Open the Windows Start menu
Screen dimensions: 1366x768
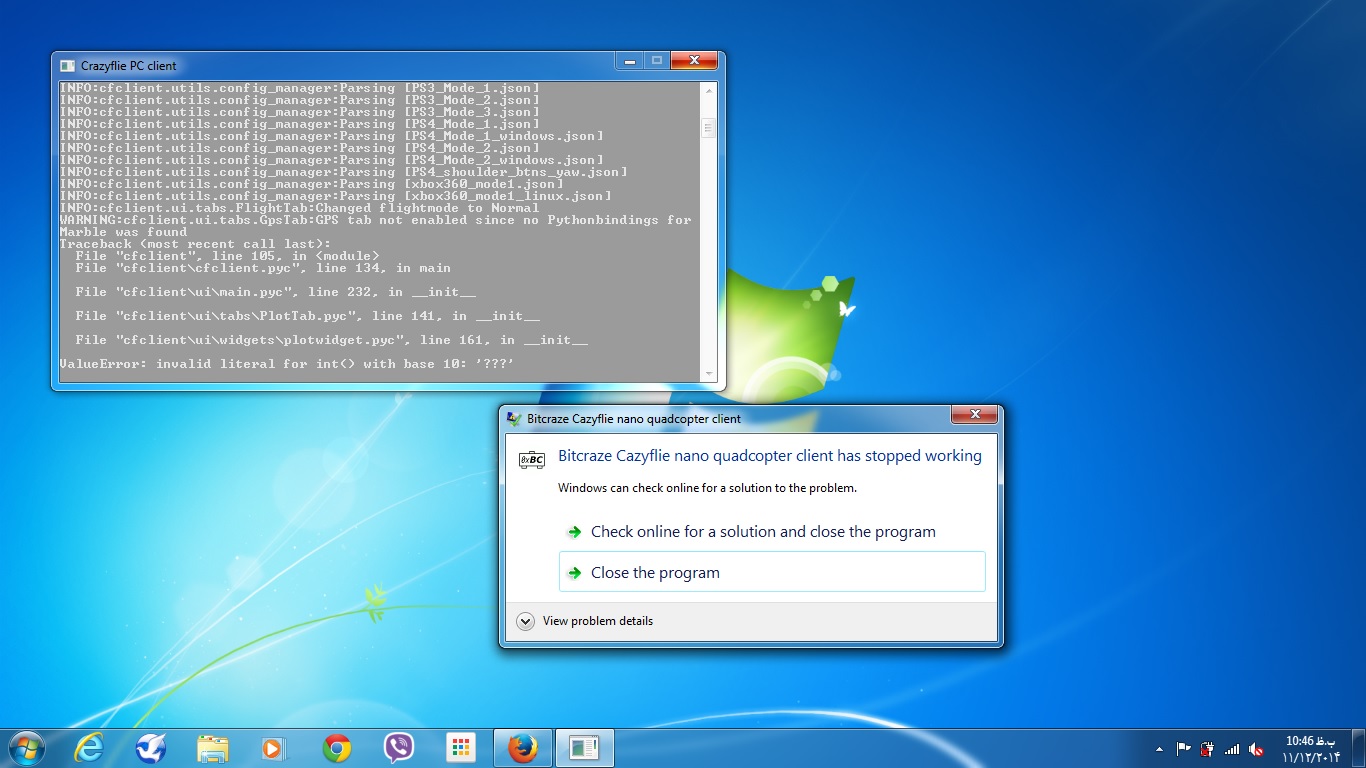[x=26, y=748]
